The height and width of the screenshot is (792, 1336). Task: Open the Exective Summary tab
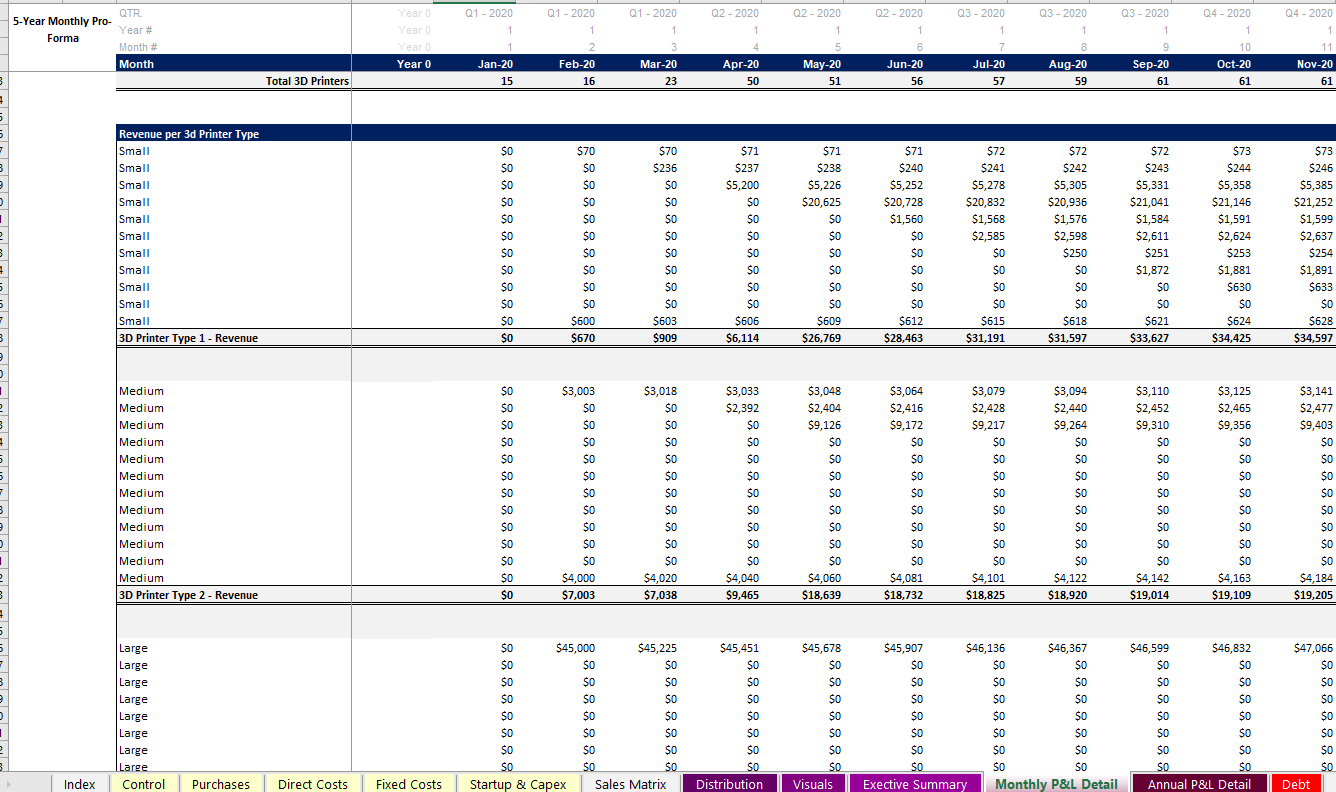tap(914, 784)
